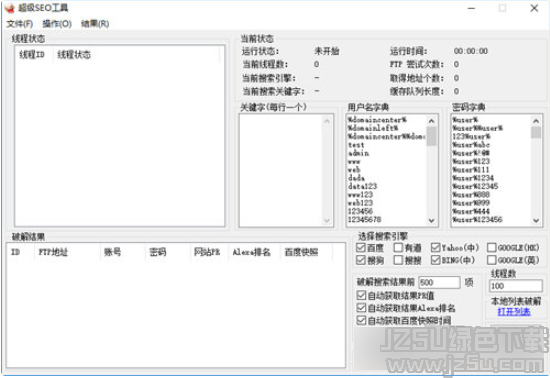Focus the 线程数 input field showing 100
This screenshot has width=550, height=378.
pos(516,286)
